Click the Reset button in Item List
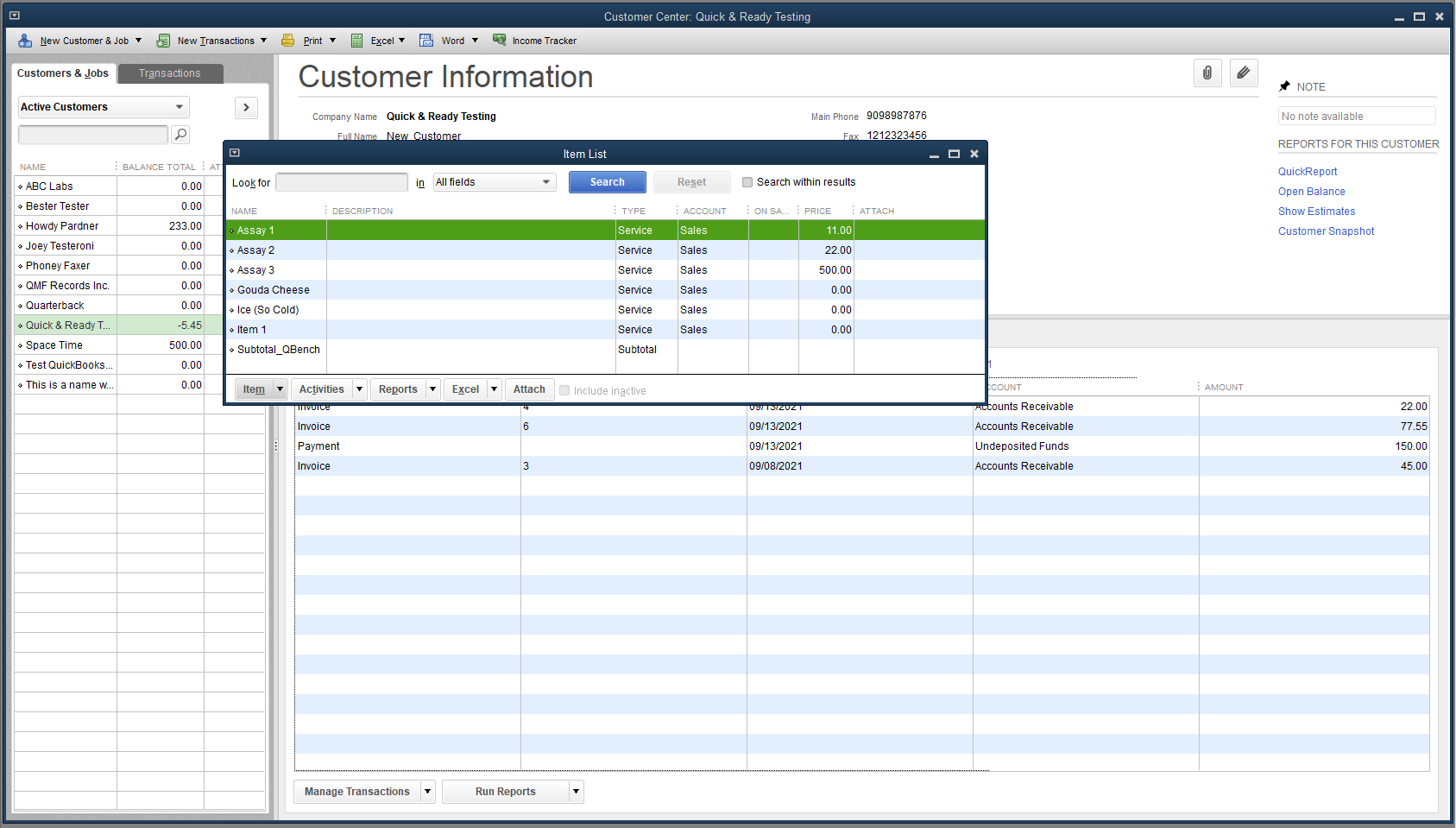The image size is (1456, 828). click(x=691, y=182)
